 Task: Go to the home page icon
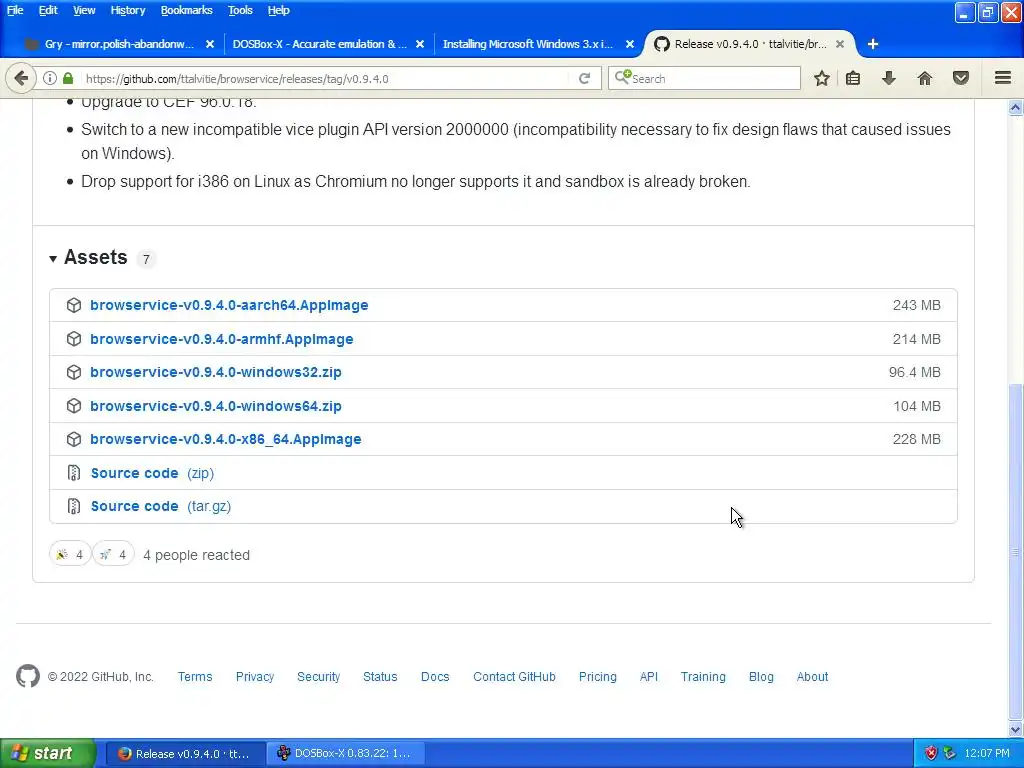coord(925,78)
